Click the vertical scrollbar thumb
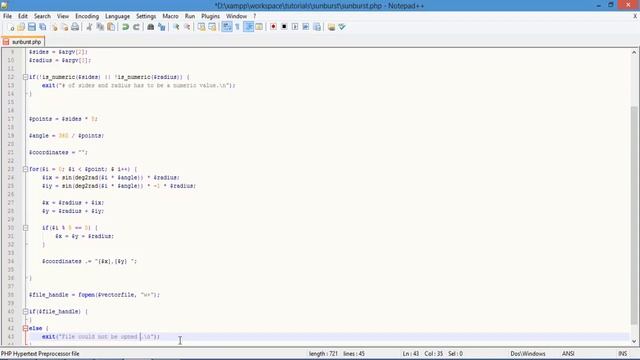 point(634,216)
